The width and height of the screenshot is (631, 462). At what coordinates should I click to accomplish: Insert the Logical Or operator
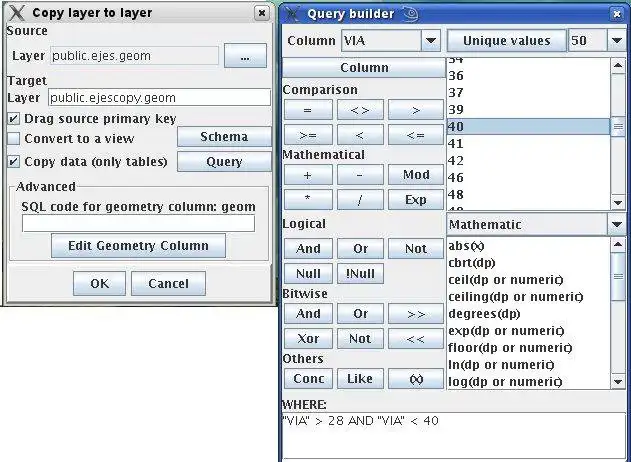[360, 249]
